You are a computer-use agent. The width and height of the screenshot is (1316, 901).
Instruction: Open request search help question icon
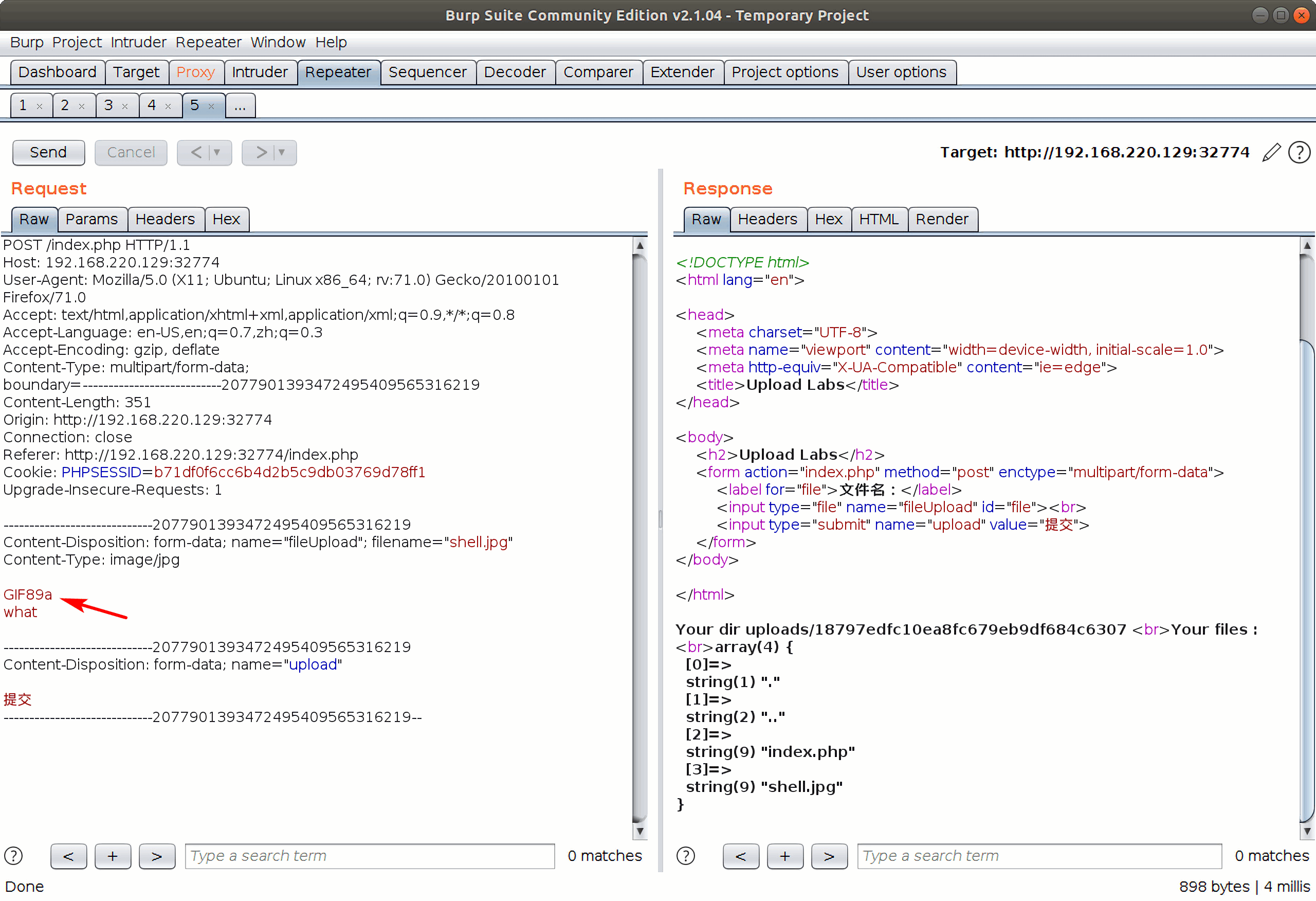point(13,855)
